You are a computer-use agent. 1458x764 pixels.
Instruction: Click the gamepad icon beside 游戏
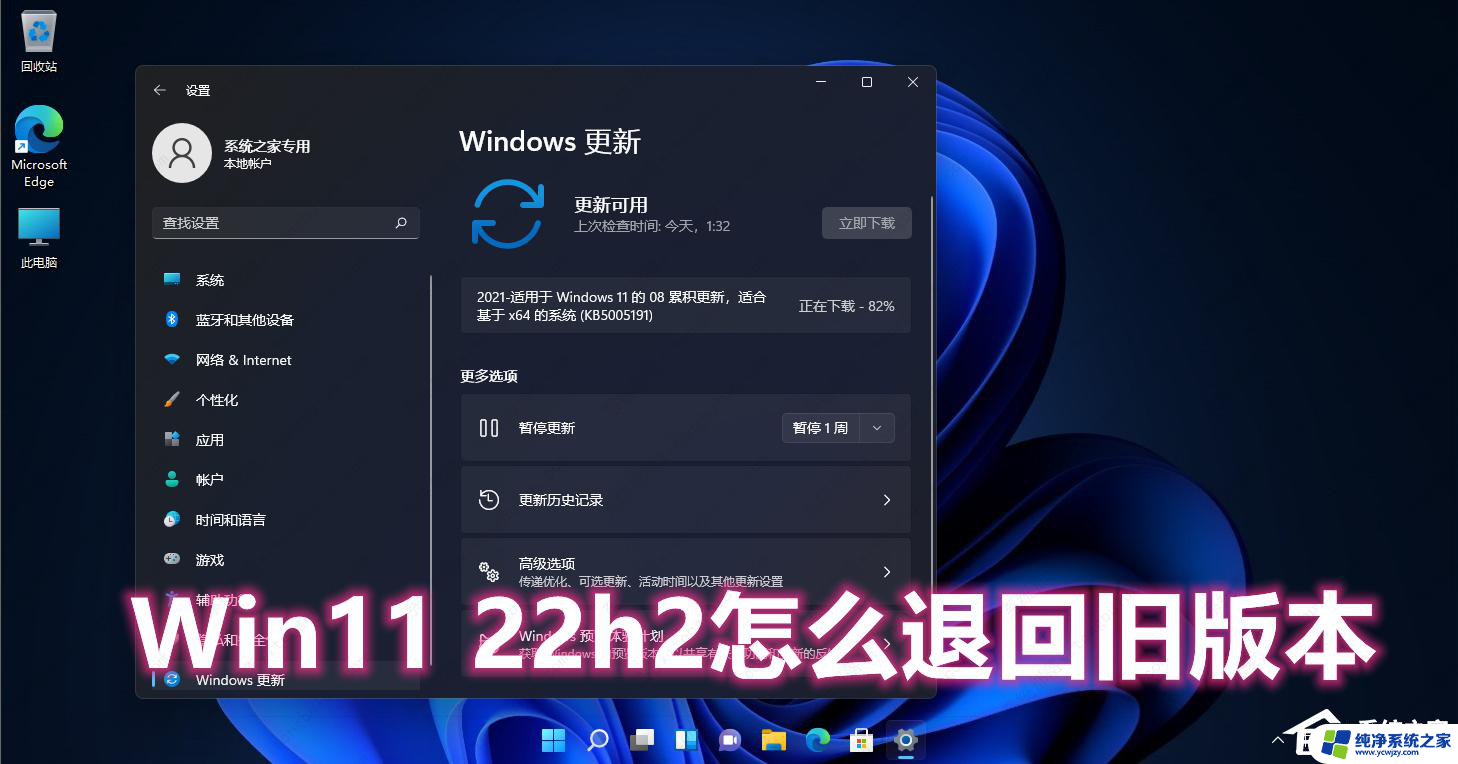point(172,560)
